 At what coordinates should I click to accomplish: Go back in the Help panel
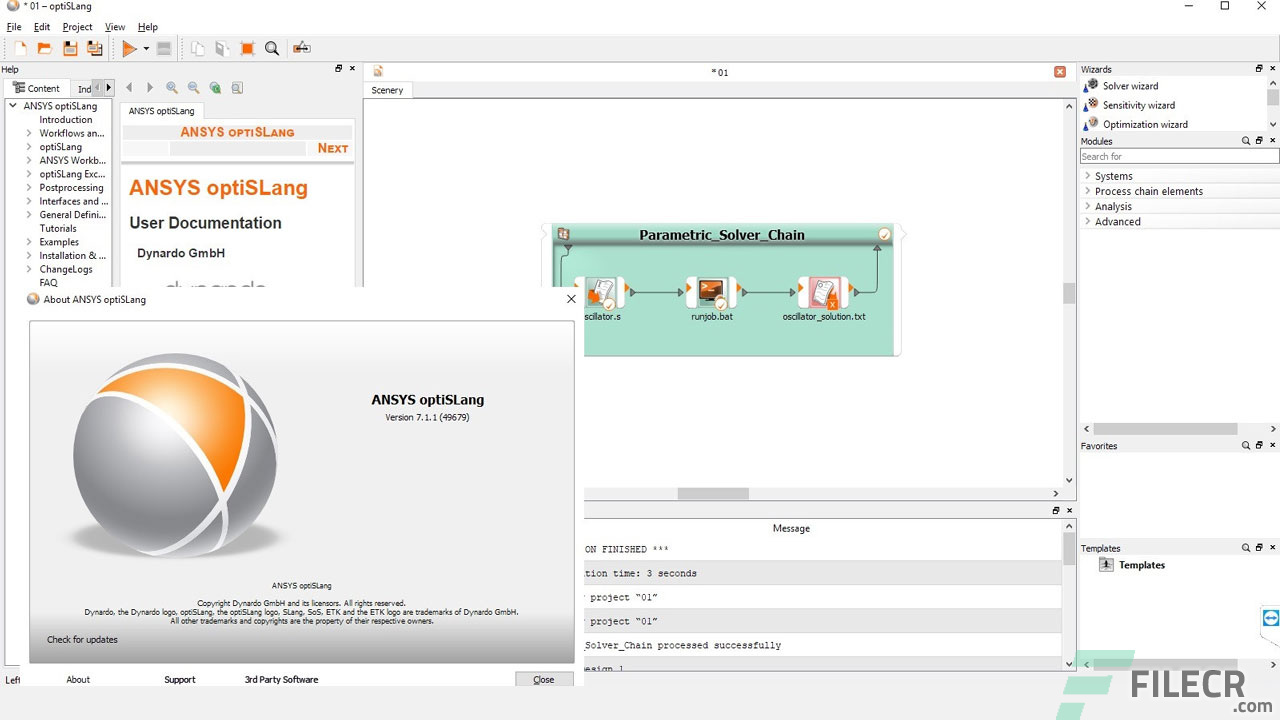pos(129,88)
